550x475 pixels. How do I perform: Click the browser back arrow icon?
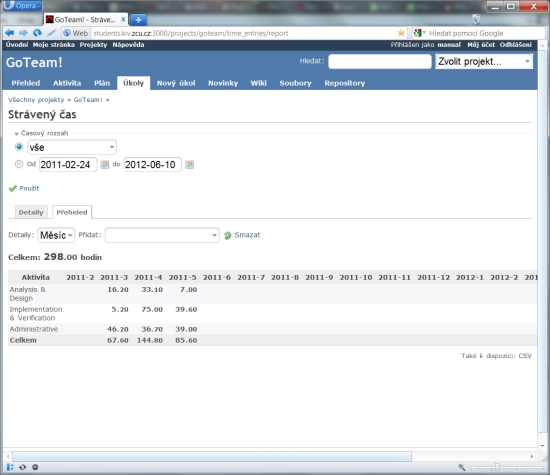tap(9, 33)
